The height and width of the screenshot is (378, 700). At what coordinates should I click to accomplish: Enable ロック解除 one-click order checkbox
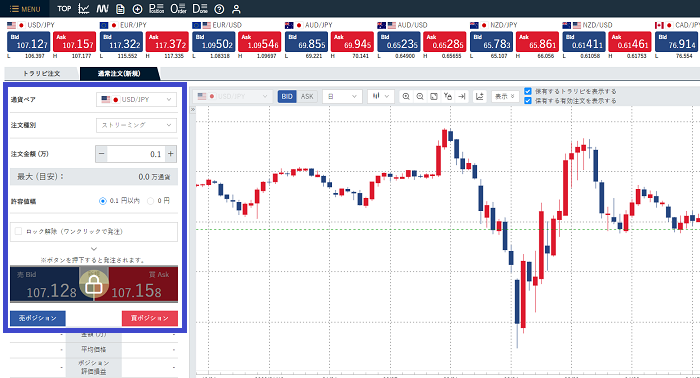pyautogui.click(x=18, y=231)
